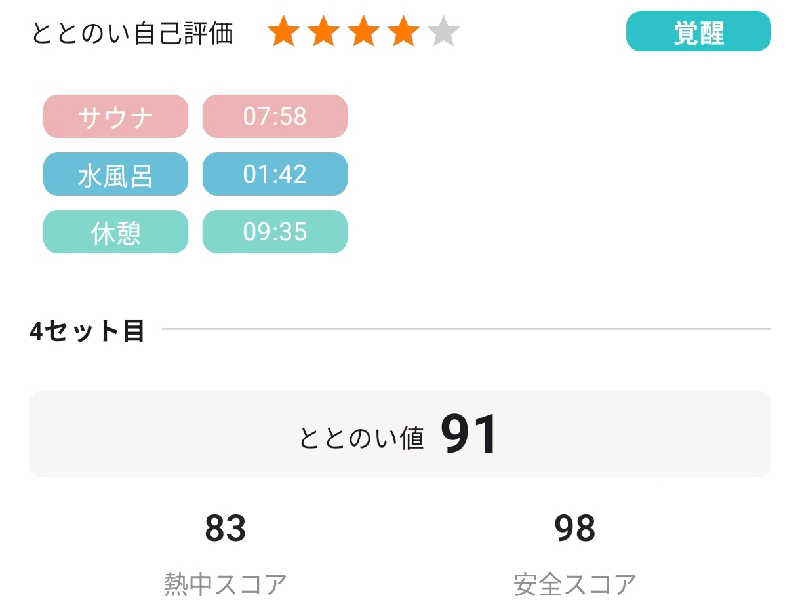The height and width of the screenshot is (600, 800).
Task: Select the 4セット目 section header
Action: (x=87, y=331)
